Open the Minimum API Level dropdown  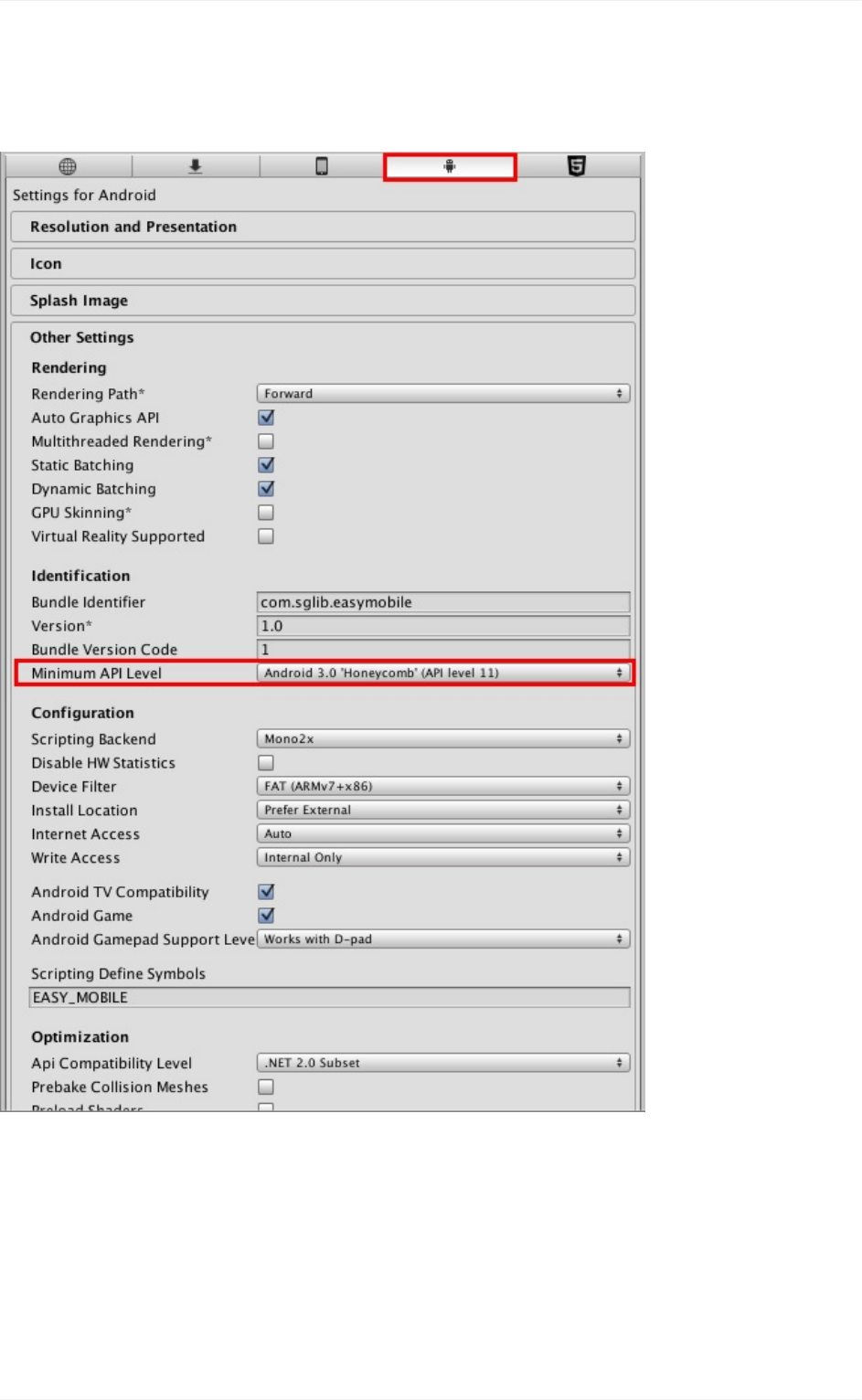click(443, 673)
